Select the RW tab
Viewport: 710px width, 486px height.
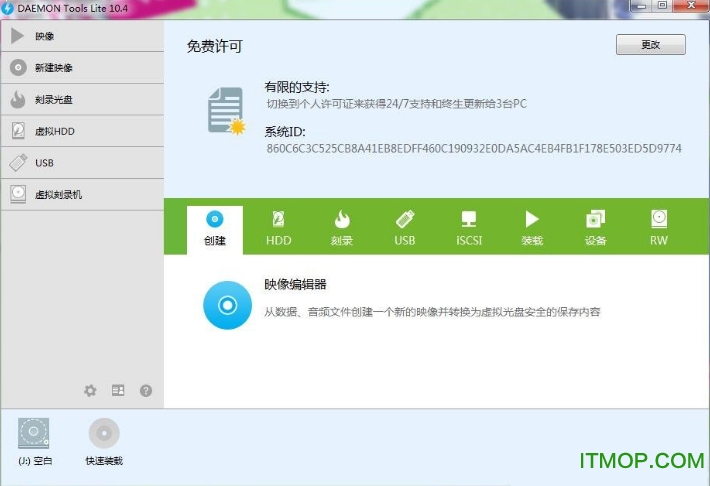[659, 226]
